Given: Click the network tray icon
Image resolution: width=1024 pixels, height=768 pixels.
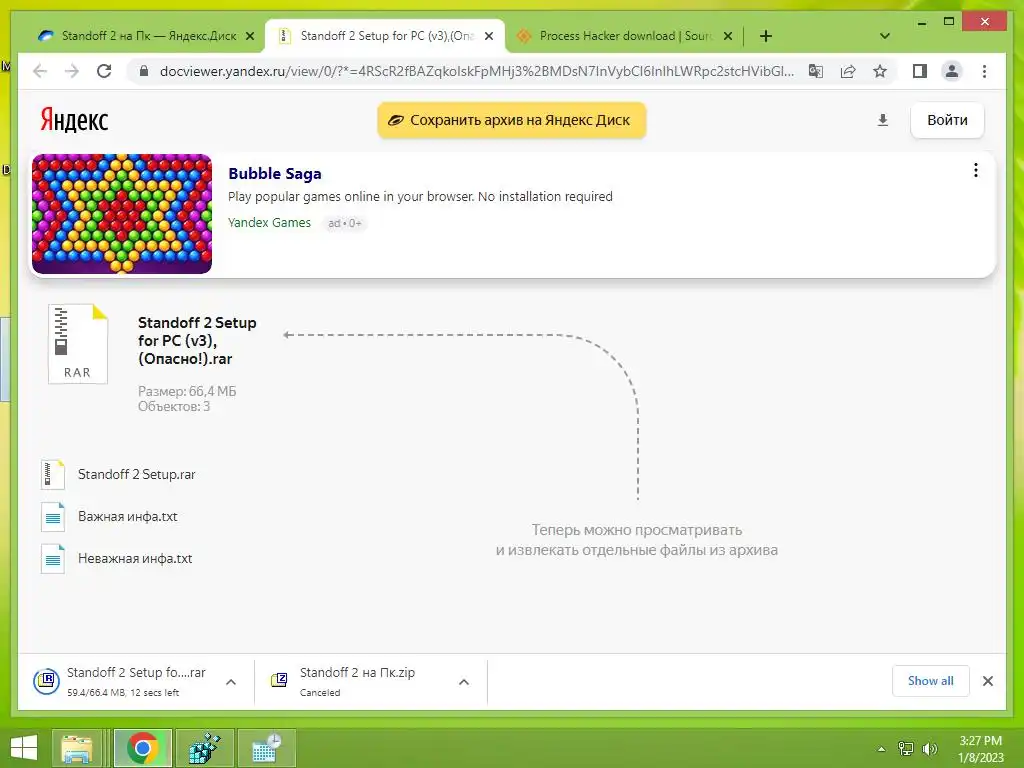Looking at the screenshot, I should [906, 748].
